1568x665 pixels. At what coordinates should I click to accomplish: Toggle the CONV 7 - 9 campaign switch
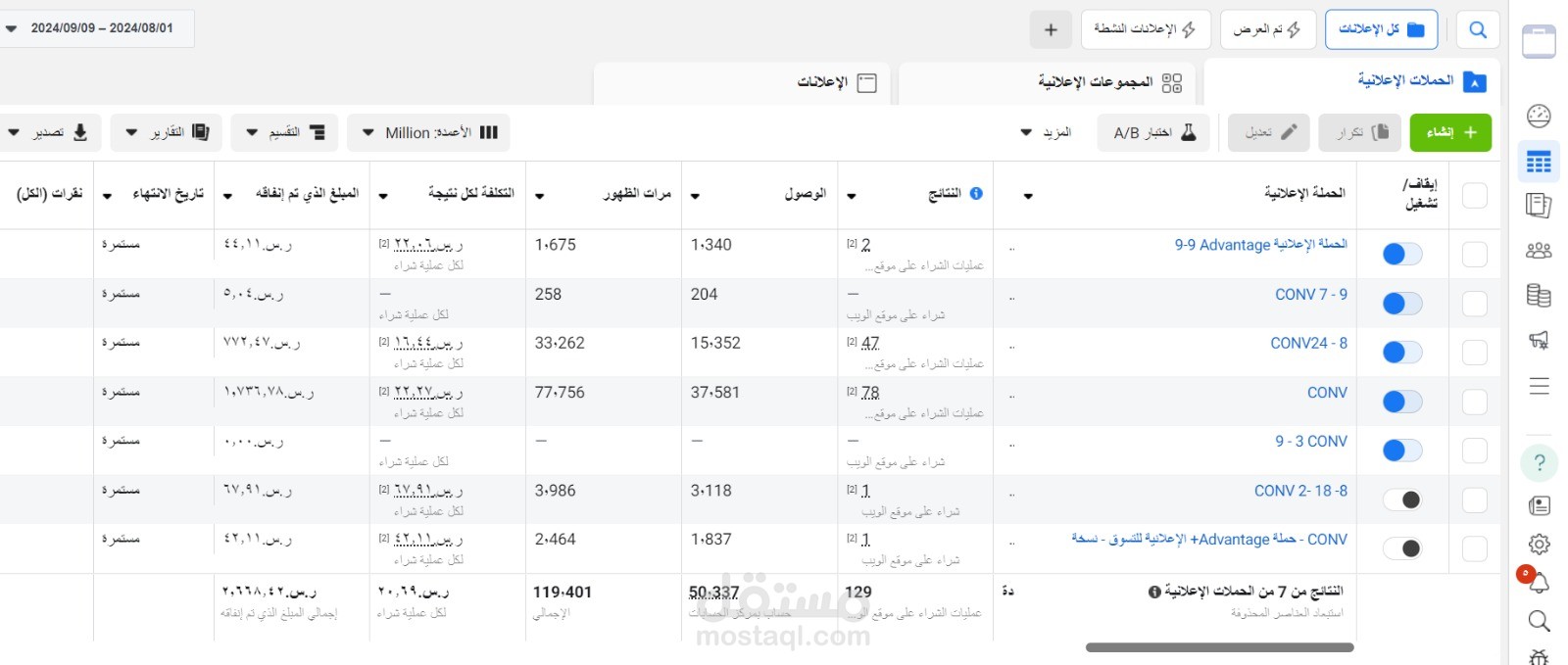(1402, 304)
